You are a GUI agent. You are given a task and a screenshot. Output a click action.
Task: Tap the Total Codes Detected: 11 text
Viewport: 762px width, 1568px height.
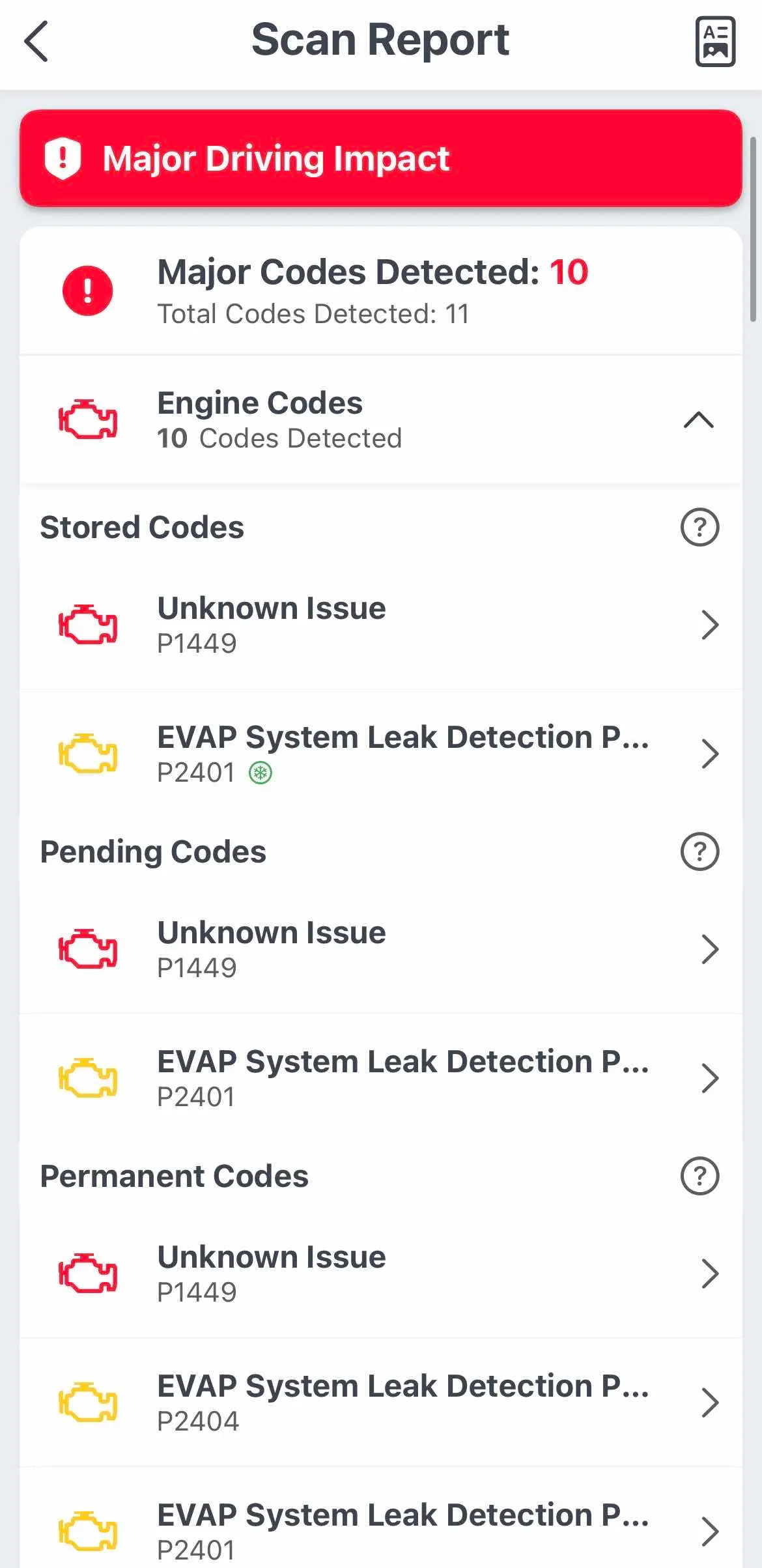tap(313, 314)
